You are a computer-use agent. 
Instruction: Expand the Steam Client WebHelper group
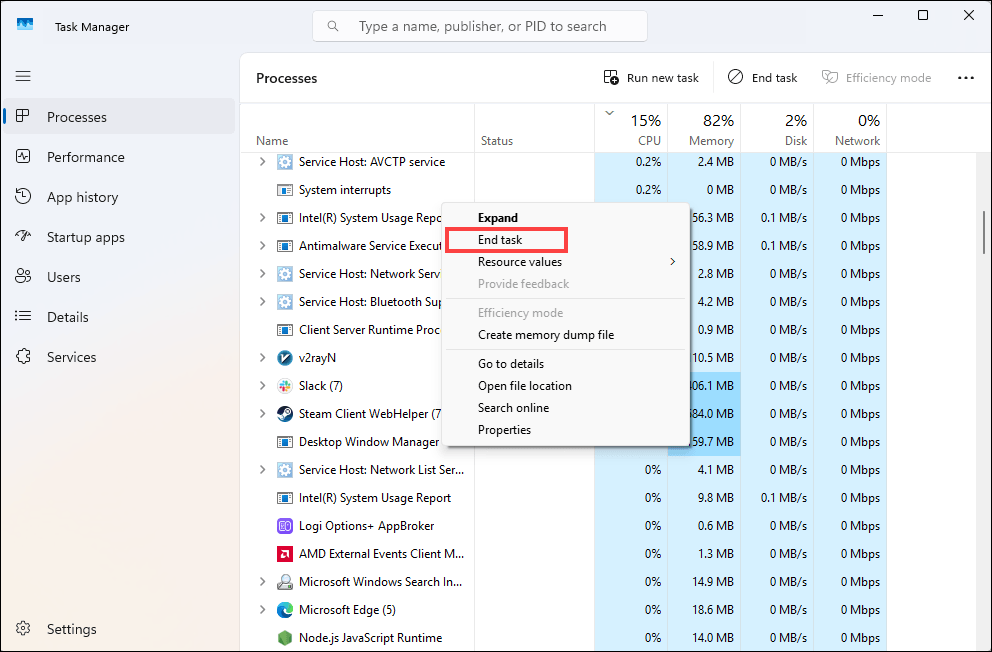263,414
